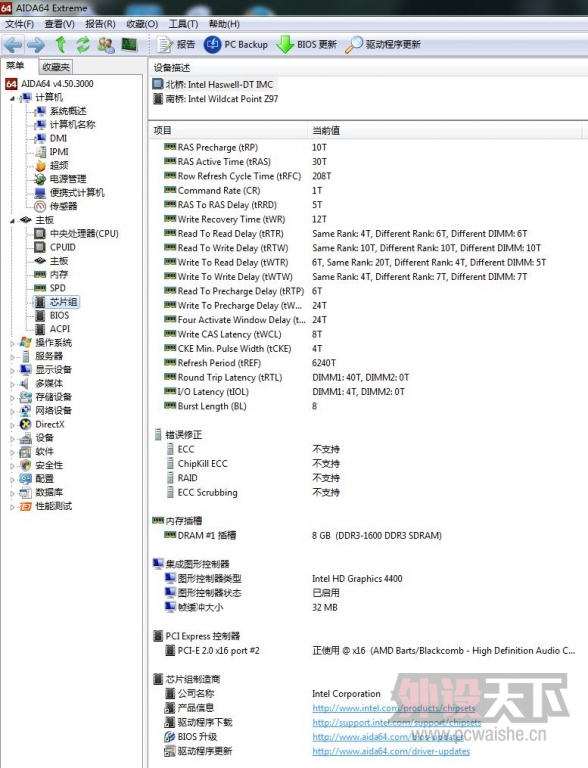Viewport: 588px width, 768px height.
Task: Click 驱动程序更新 toolbar button
Action: point(383,45)
